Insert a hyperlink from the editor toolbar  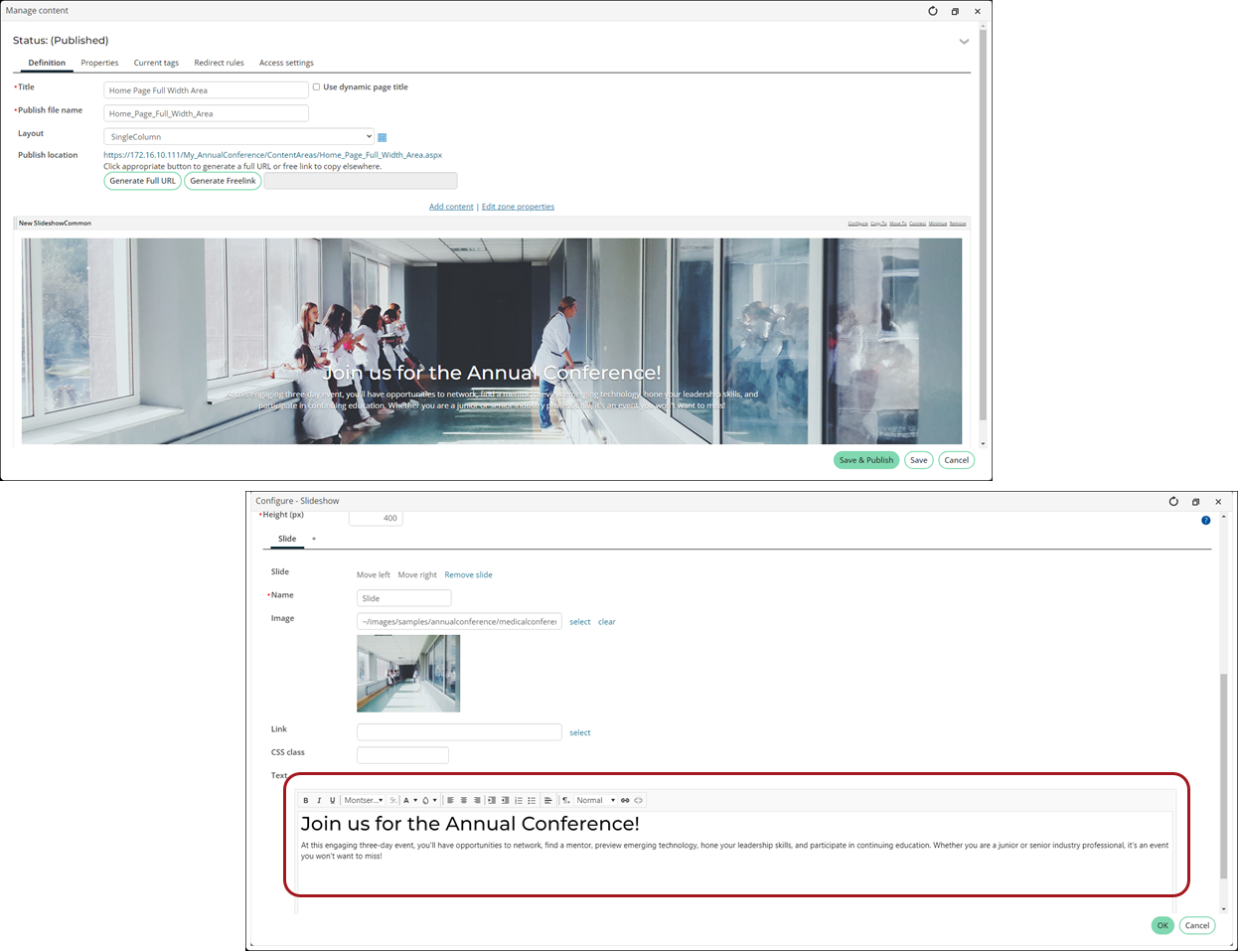[x=625, y=800]
